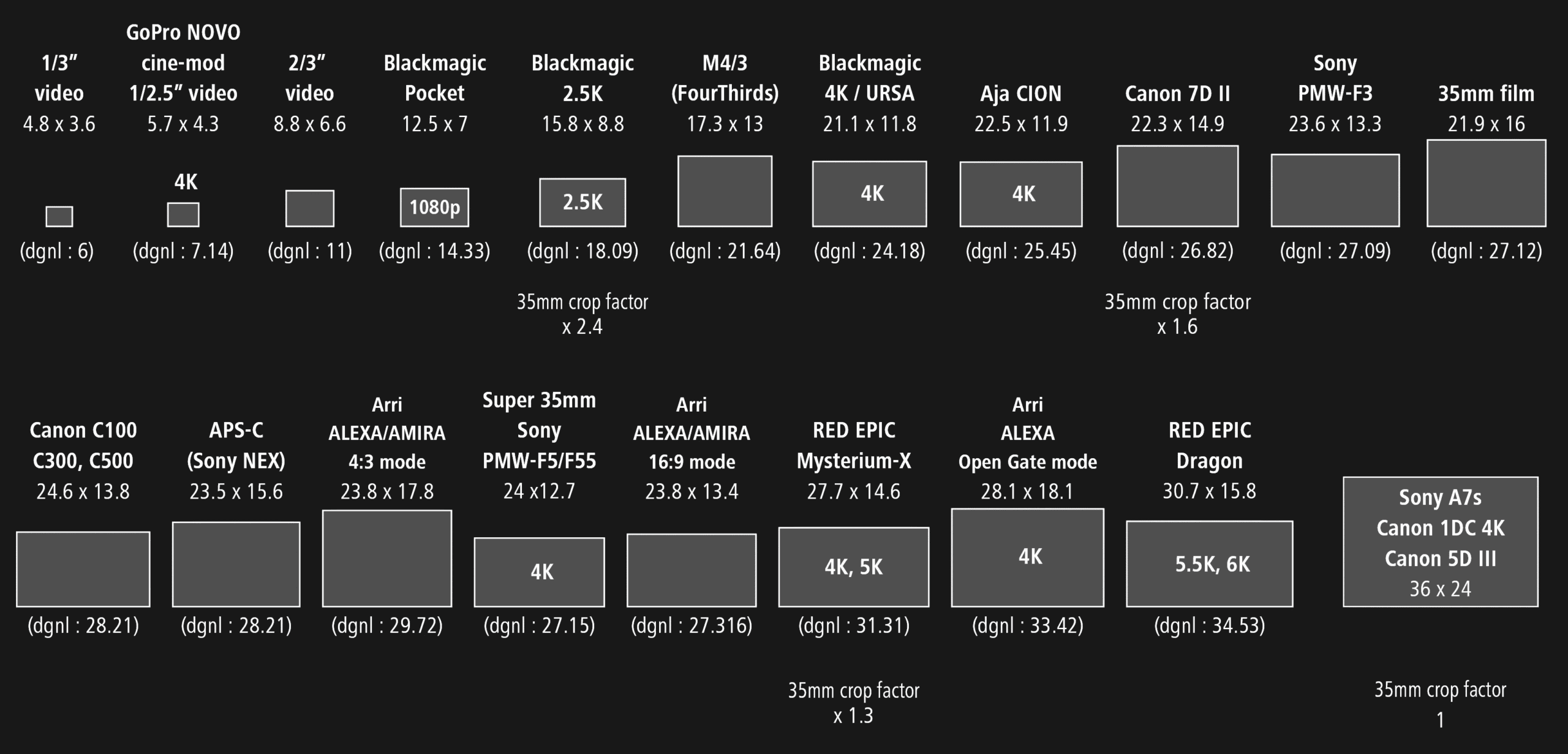
Task: Click the Sony A7s full-frame 36 x 24 box
Action: click(x=1441, y=542)
